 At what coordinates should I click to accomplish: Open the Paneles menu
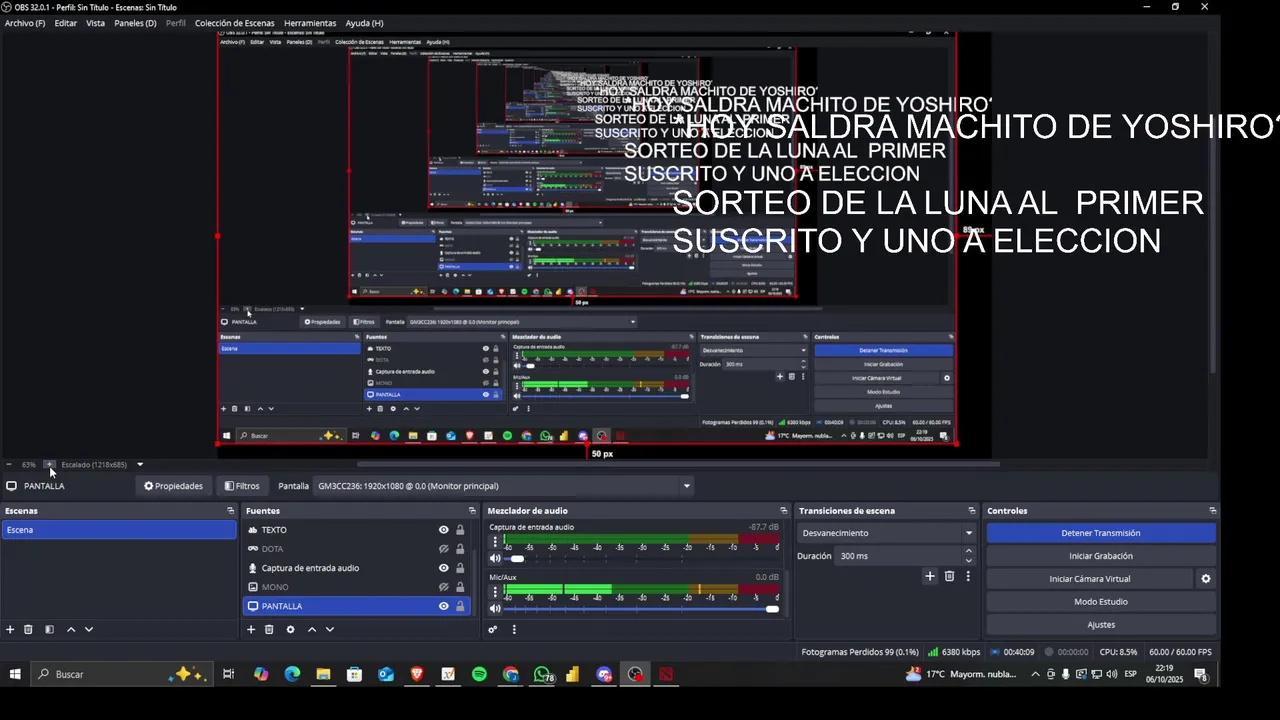coord(135,23)
